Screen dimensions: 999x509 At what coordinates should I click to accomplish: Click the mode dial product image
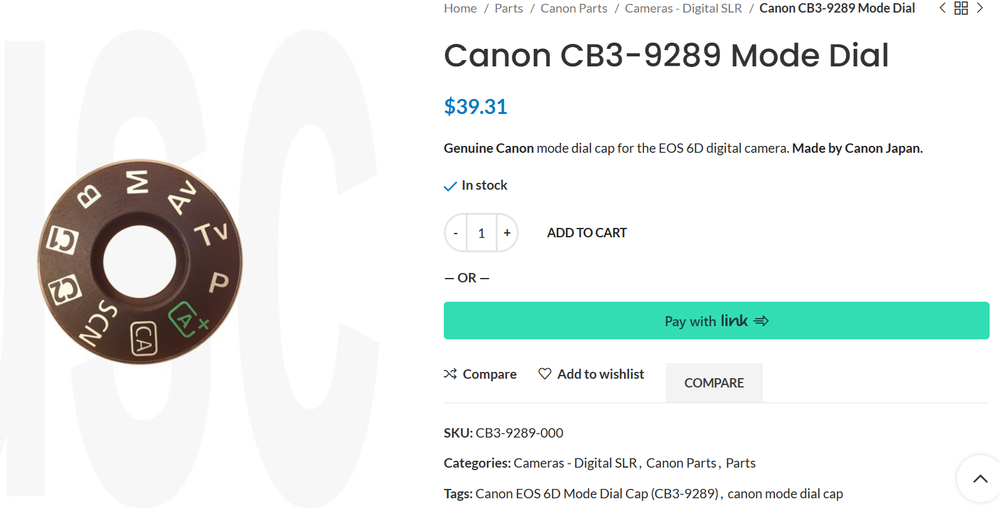[140, 262]
